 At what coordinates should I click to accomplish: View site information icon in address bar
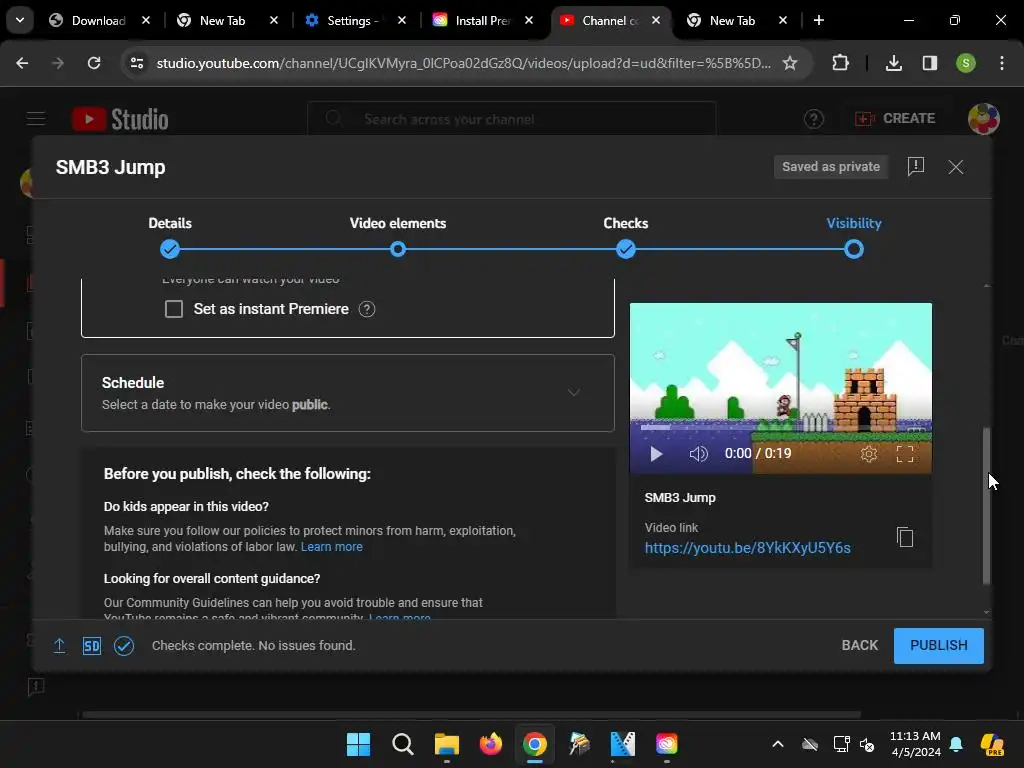(136, 63)
